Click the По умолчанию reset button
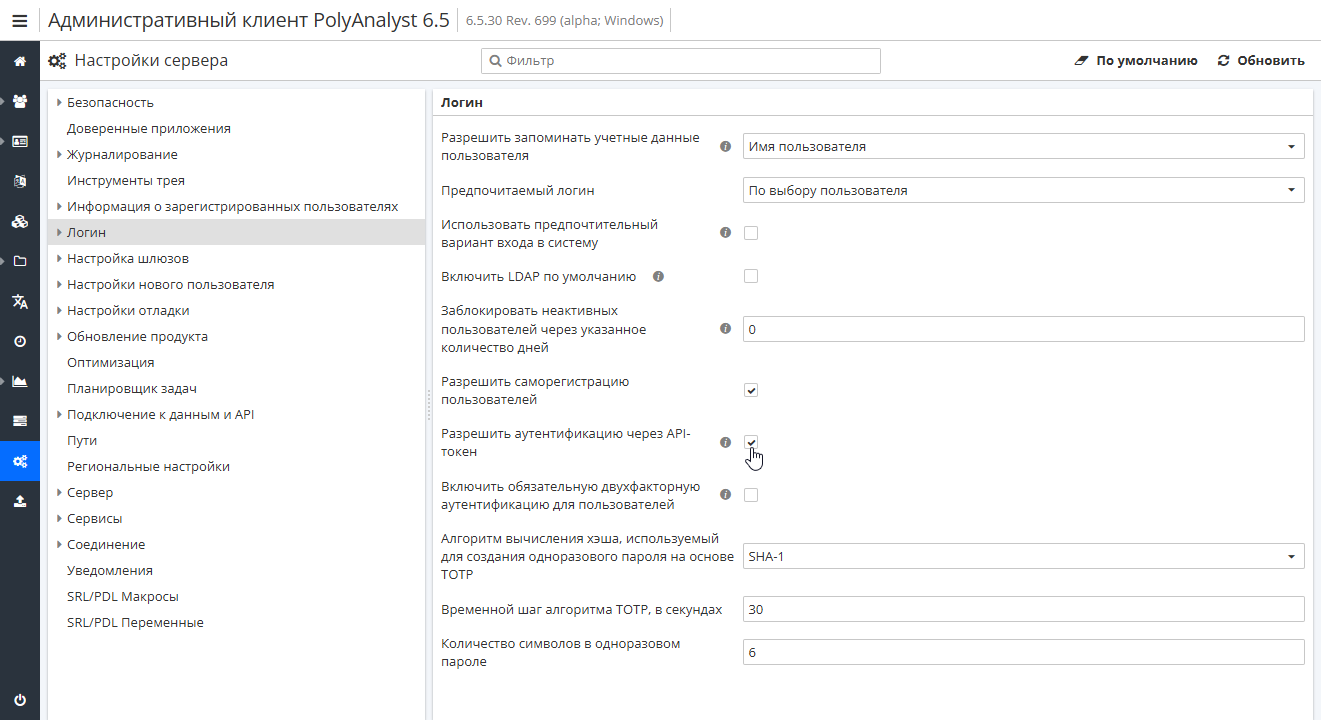 point(1135,60)
